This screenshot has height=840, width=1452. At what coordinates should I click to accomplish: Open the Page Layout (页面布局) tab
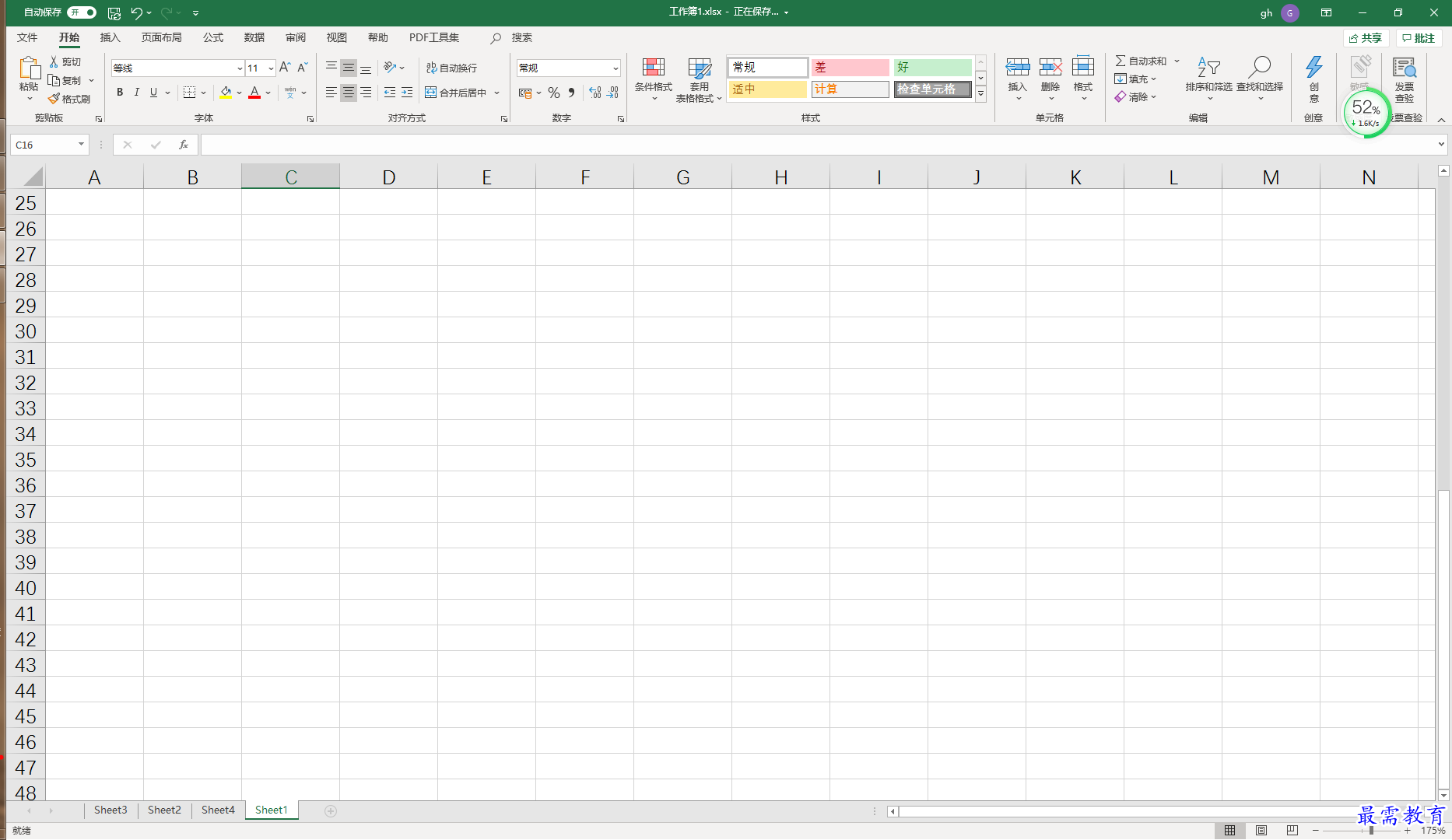(x=162, y=37)
